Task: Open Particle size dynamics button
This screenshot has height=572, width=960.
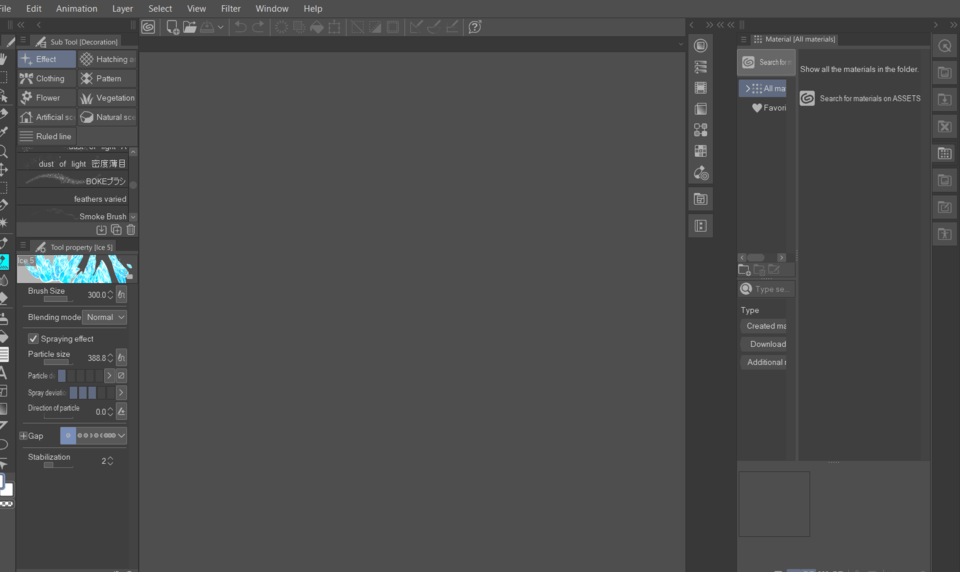Action: 121,358
